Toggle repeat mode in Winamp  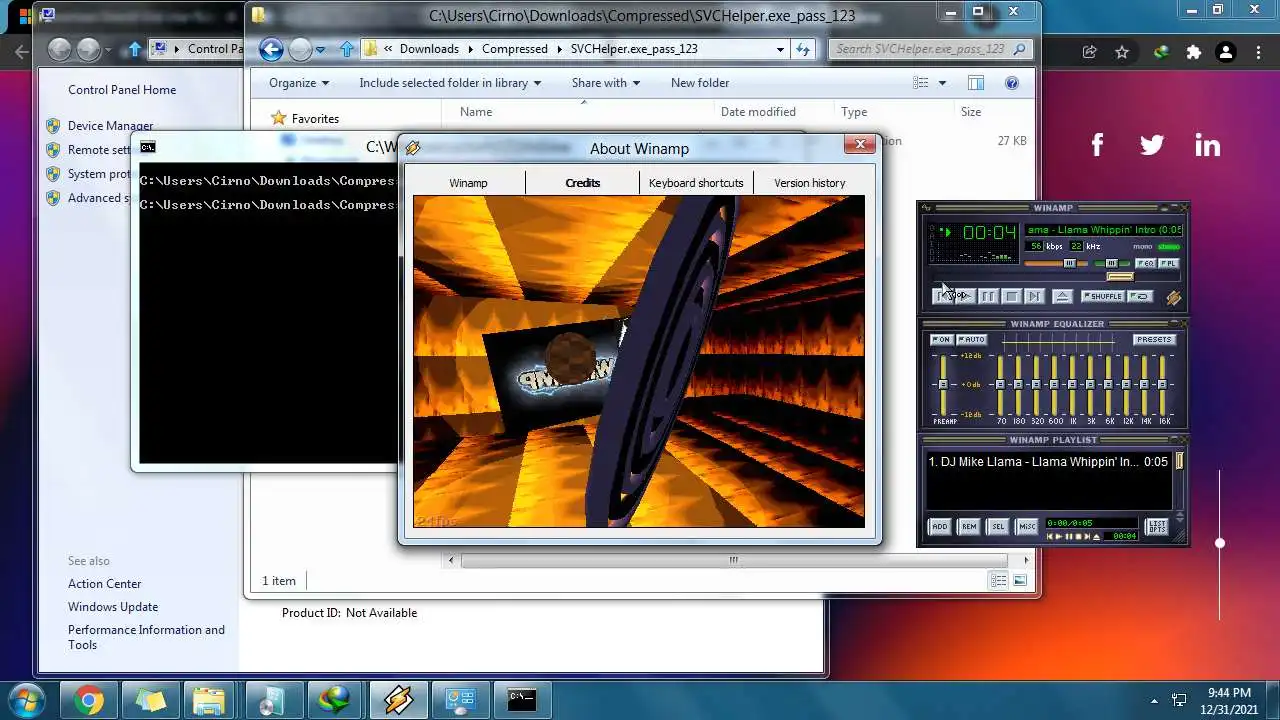point(1140,296)
